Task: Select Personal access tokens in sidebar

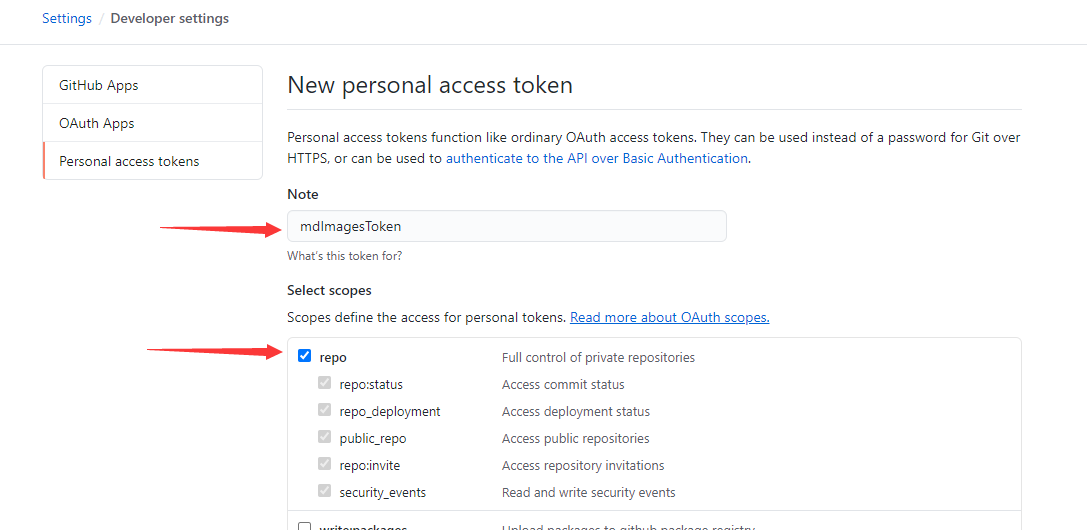Action: (129, 161)
